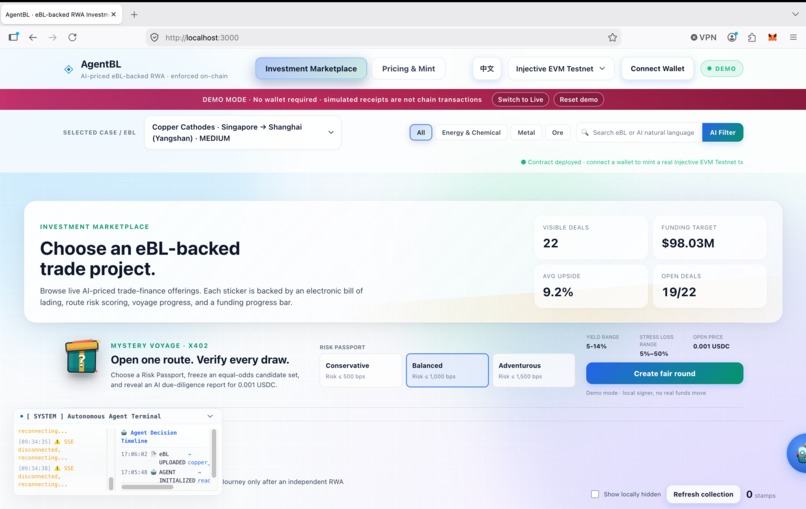This screenshot has width=806, height=509.
Task: Open a new browser tab with the plus
Action: (x=134, y=14)
